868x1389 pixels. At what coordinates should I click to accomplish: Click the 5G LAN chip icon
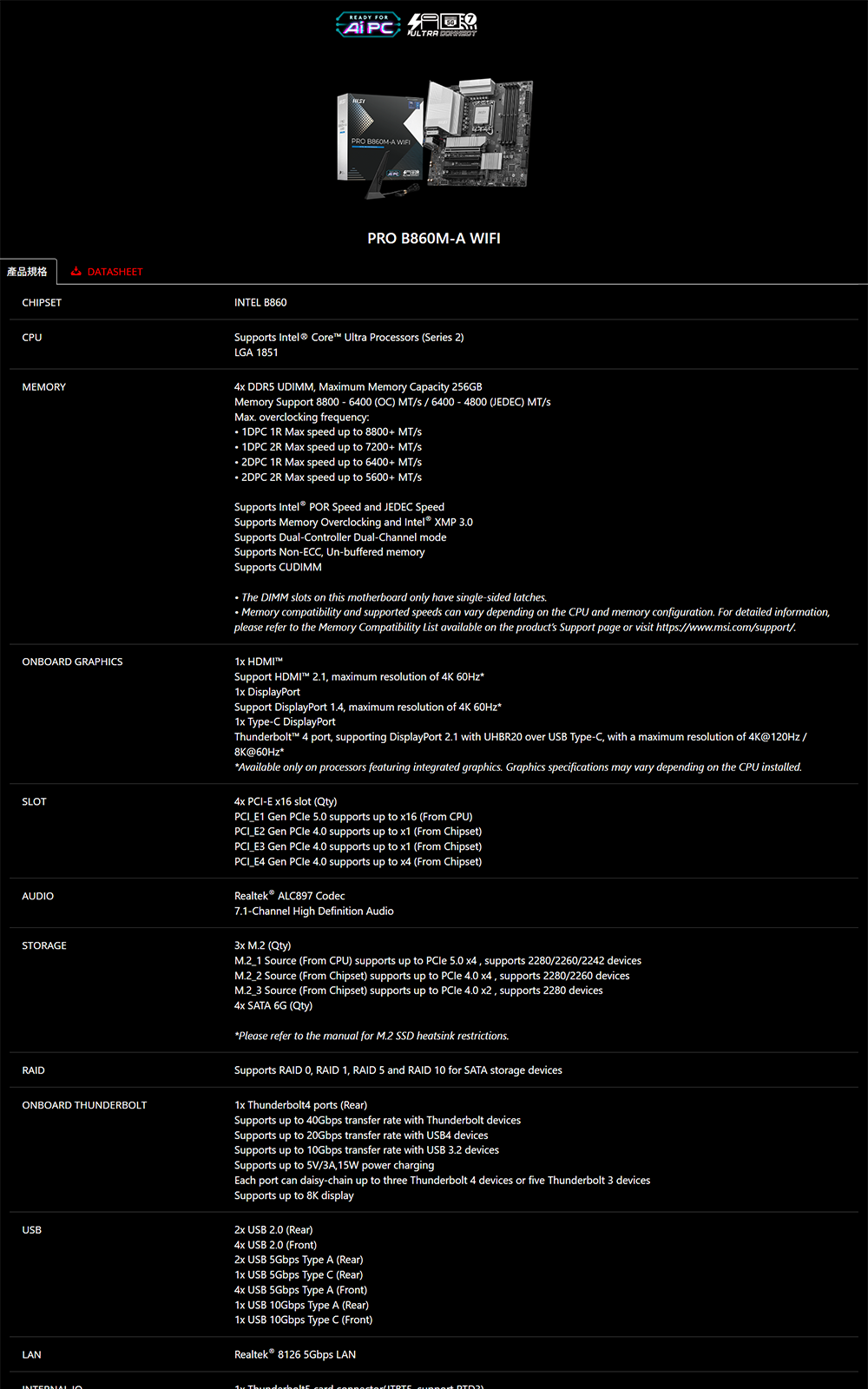click(450, 21)
